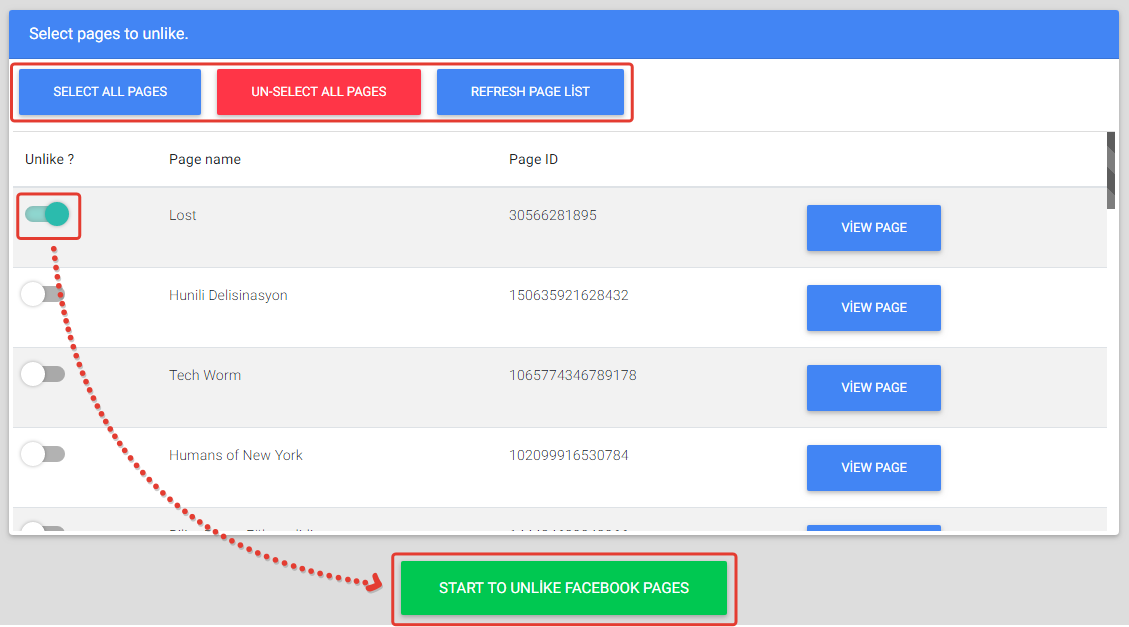Start to unlike Facebook pages
The height and width of the screenshot is (627, 1129).
(x=563, y=588)
